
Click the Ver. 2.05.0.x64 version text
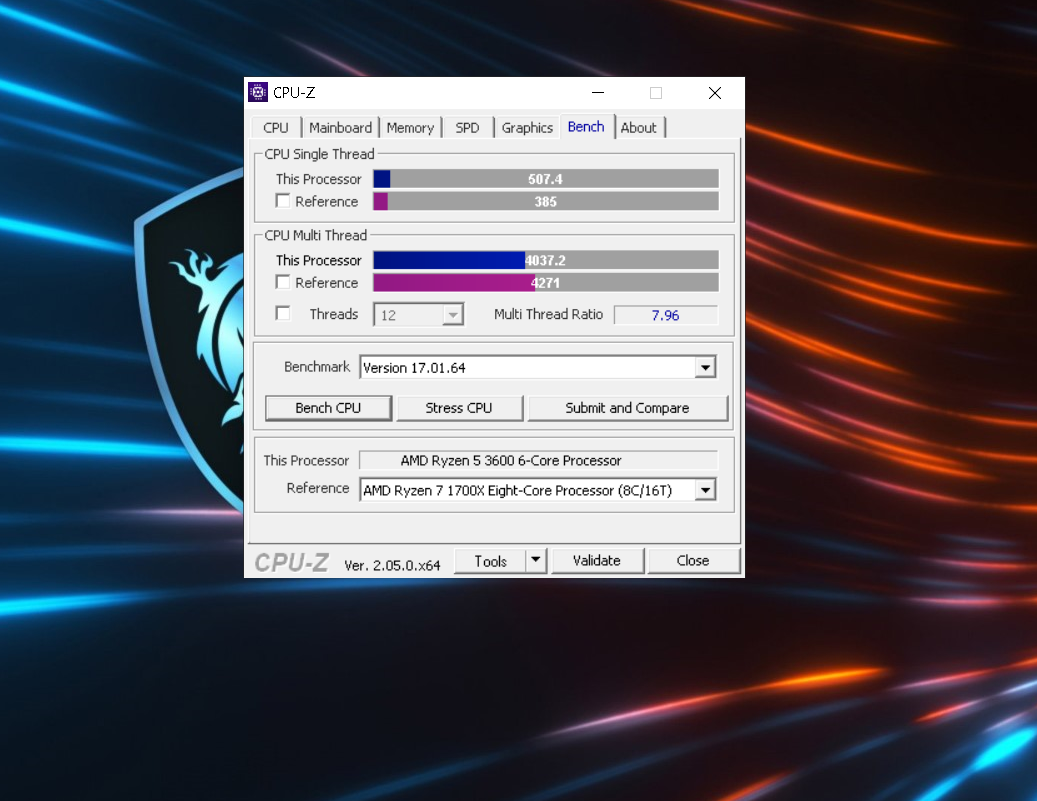[x=392, y=566]
